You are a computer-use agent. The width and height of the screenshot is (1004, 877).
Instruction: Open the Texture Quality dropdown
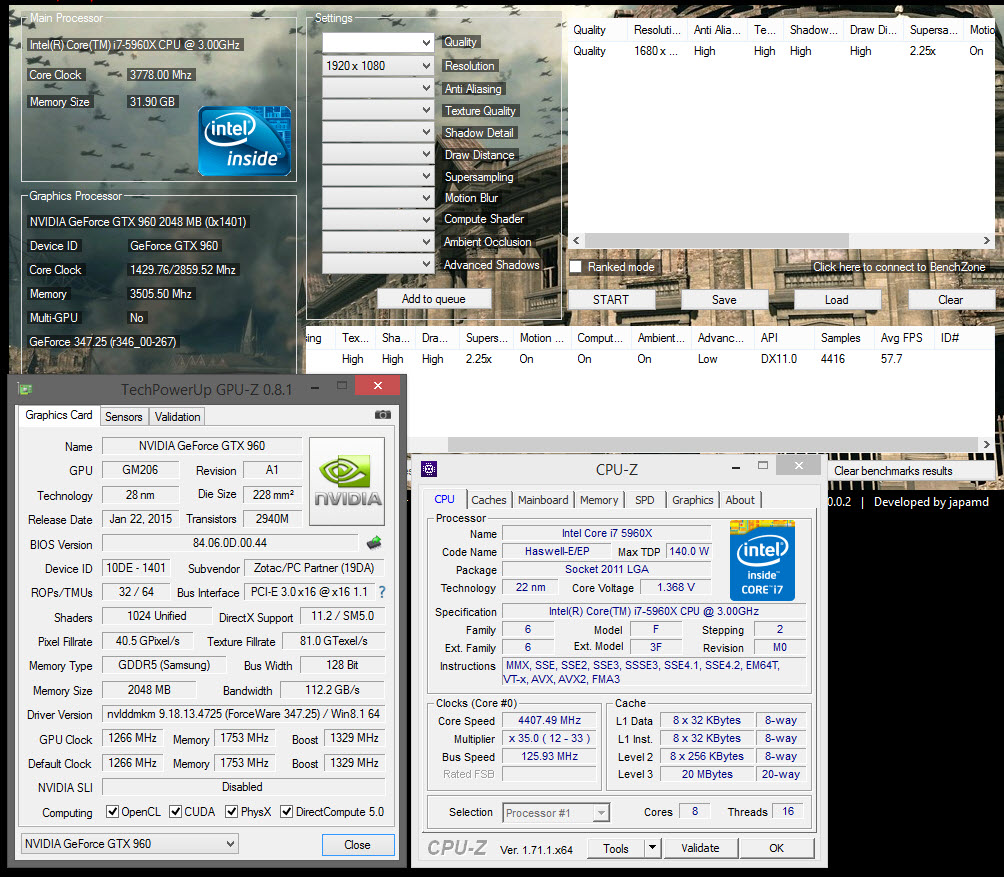coord(378,110)
